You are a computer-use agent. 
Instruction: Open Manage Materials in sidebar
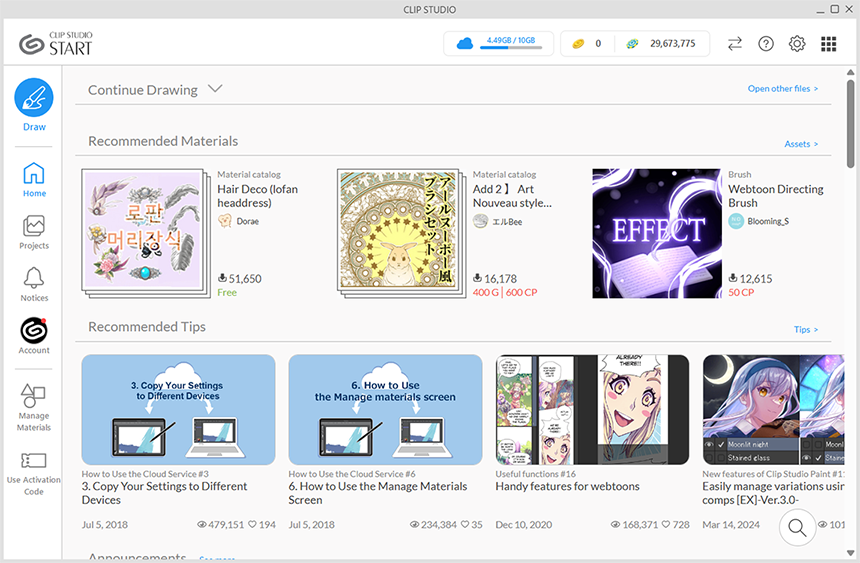(34, 397)
